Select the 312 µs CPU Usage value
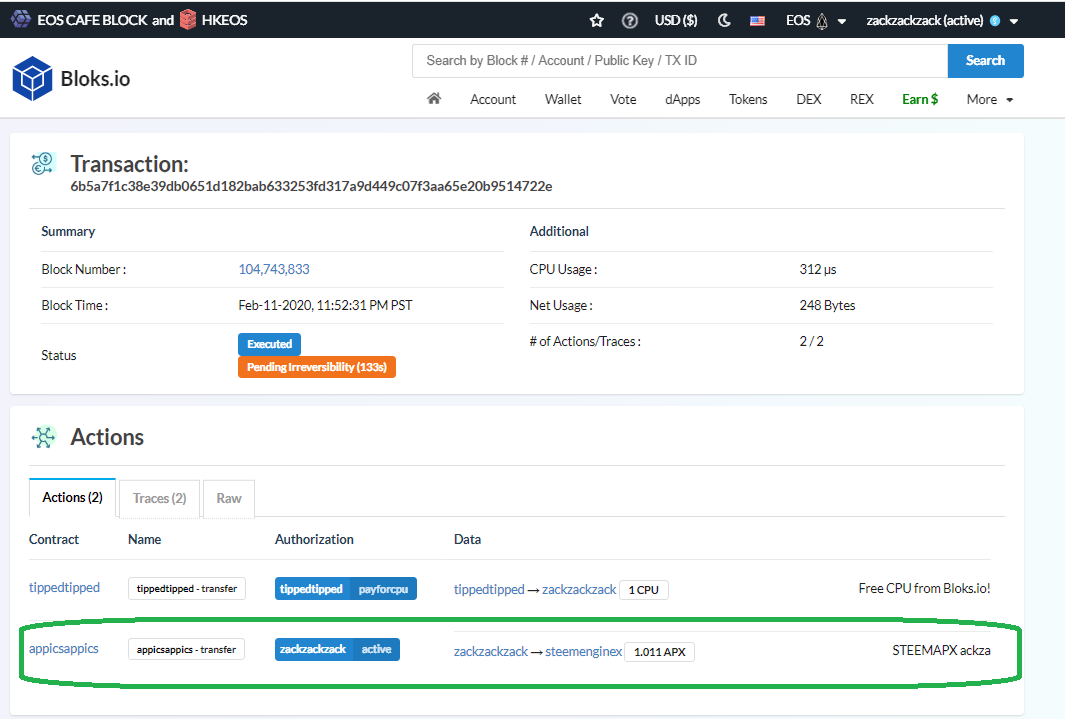The height and width of the screenshot is (719, 1065). [x=818, y=270]
